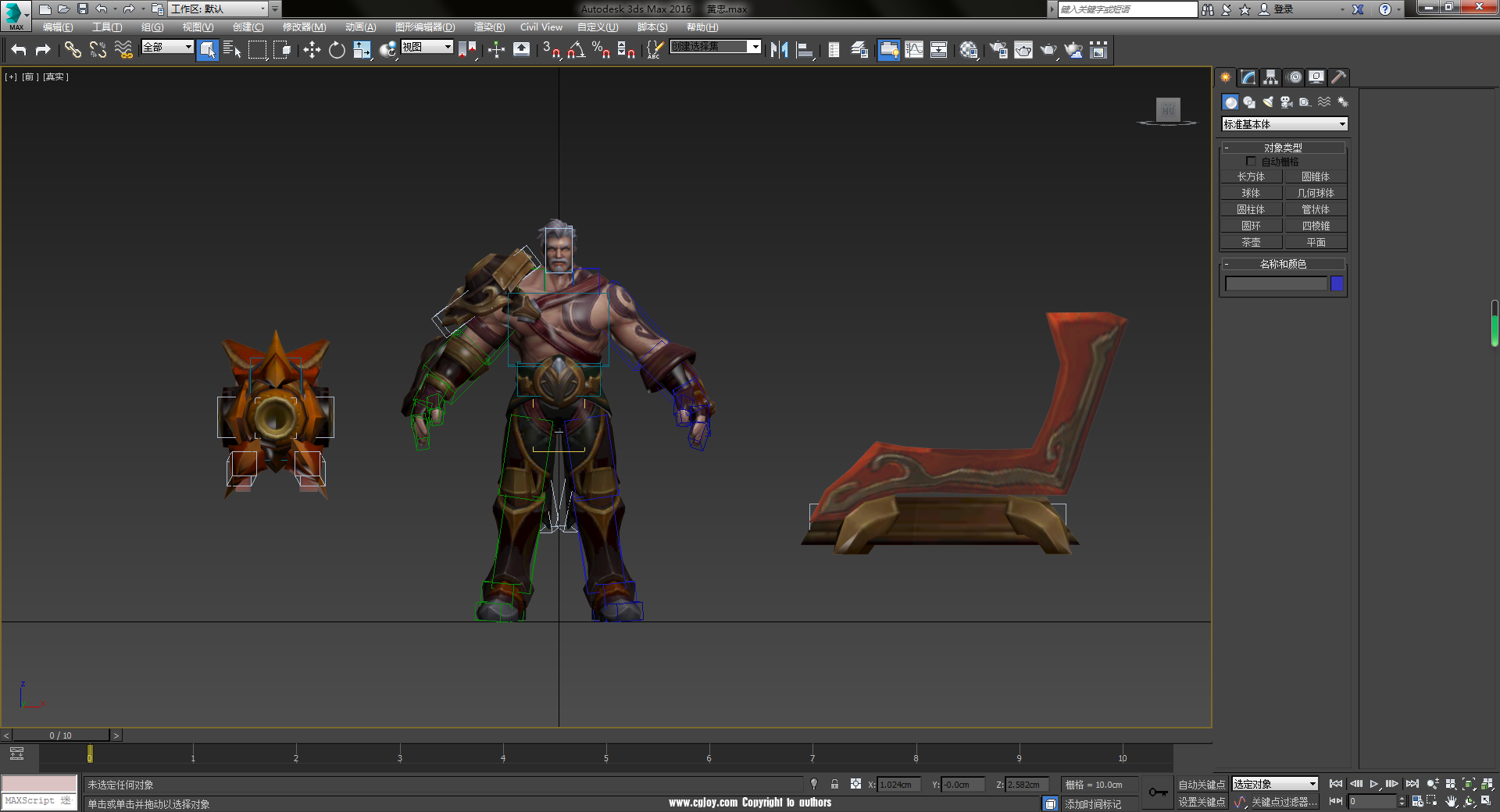Select Space Warps category icon
Image resolution: width=1500 pixels, height=812 pixels.
[1324, 102]
